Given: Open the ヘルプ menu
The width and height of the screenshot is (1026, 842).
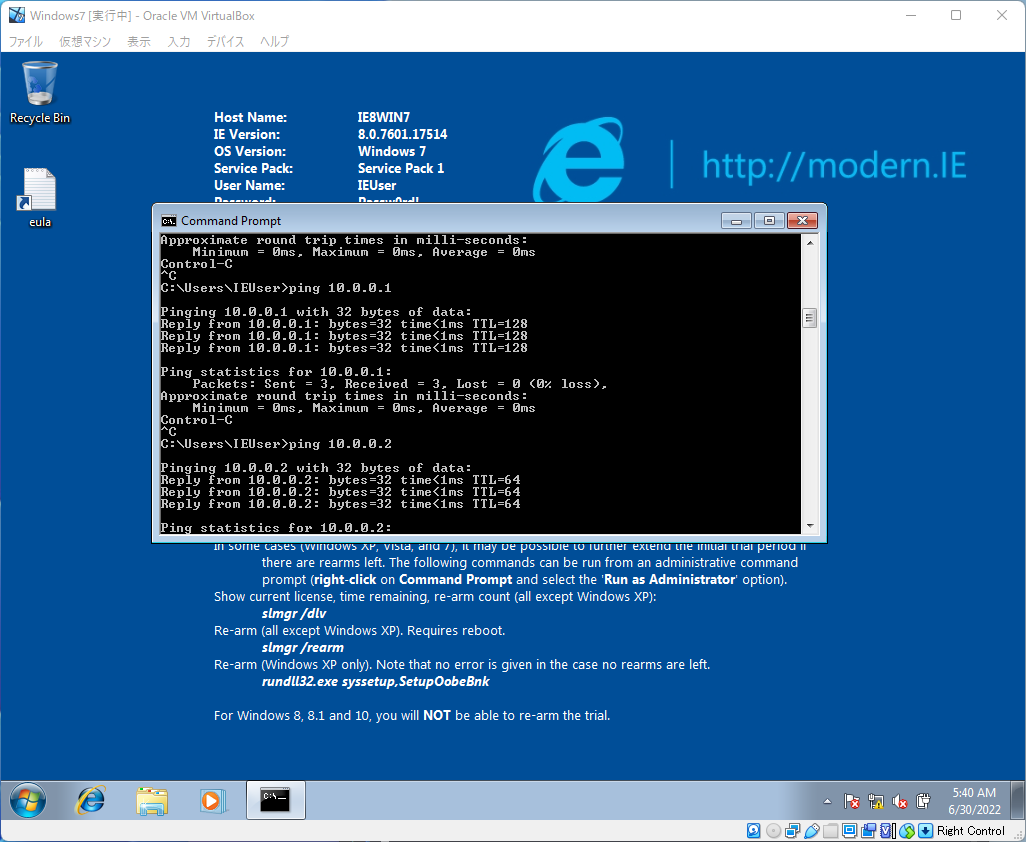Looking at the screenshot, I should point(274,41).
